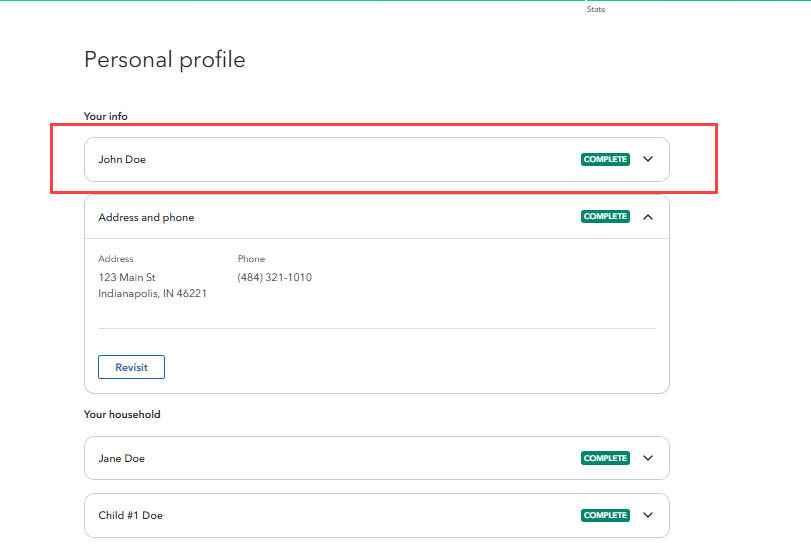
Task: Expand Jane Doe's chevron arrow
Action: pos(648,458)
